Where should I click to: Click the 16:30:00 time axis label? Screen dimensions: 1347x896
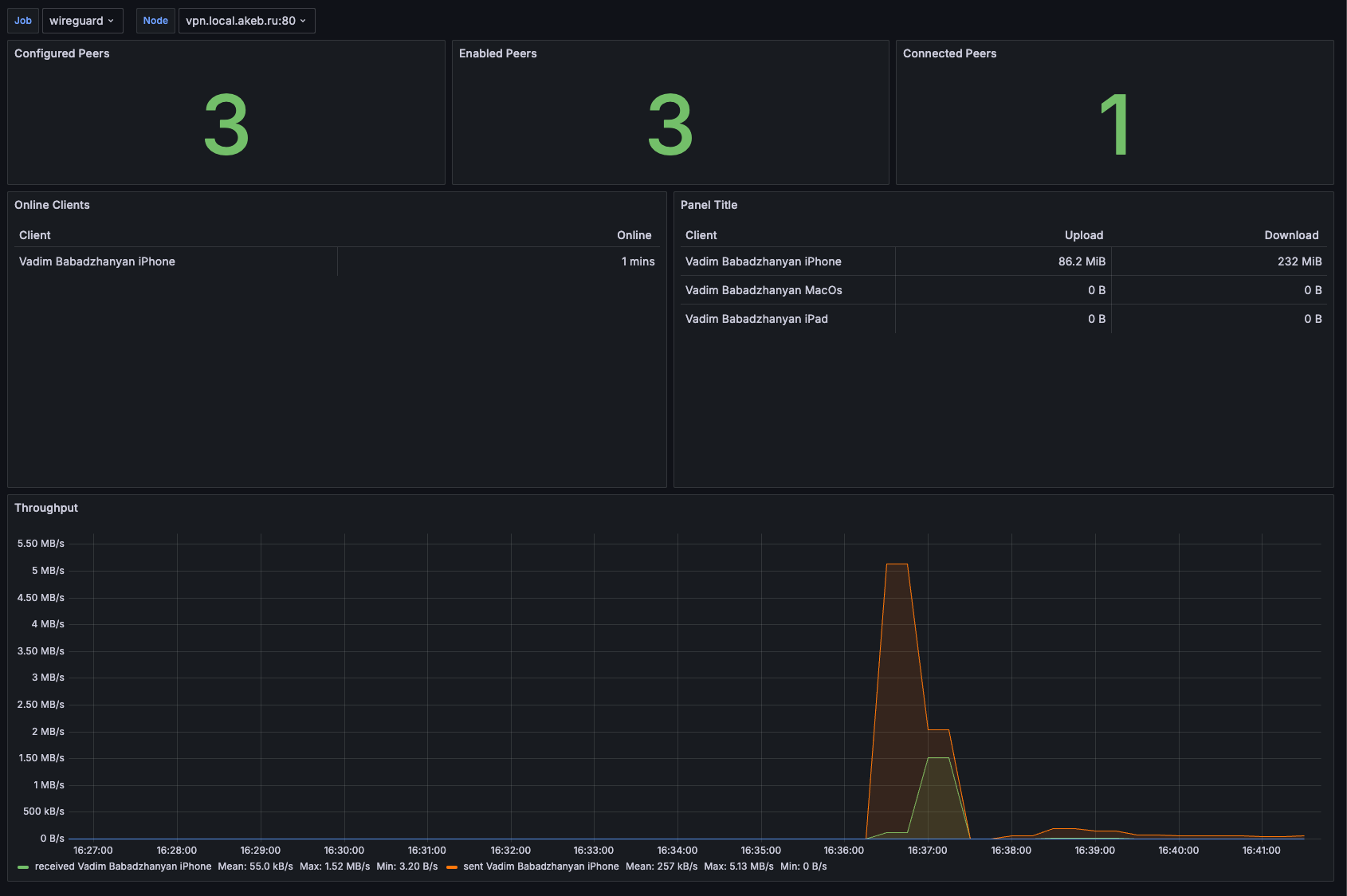coord(344,851)
